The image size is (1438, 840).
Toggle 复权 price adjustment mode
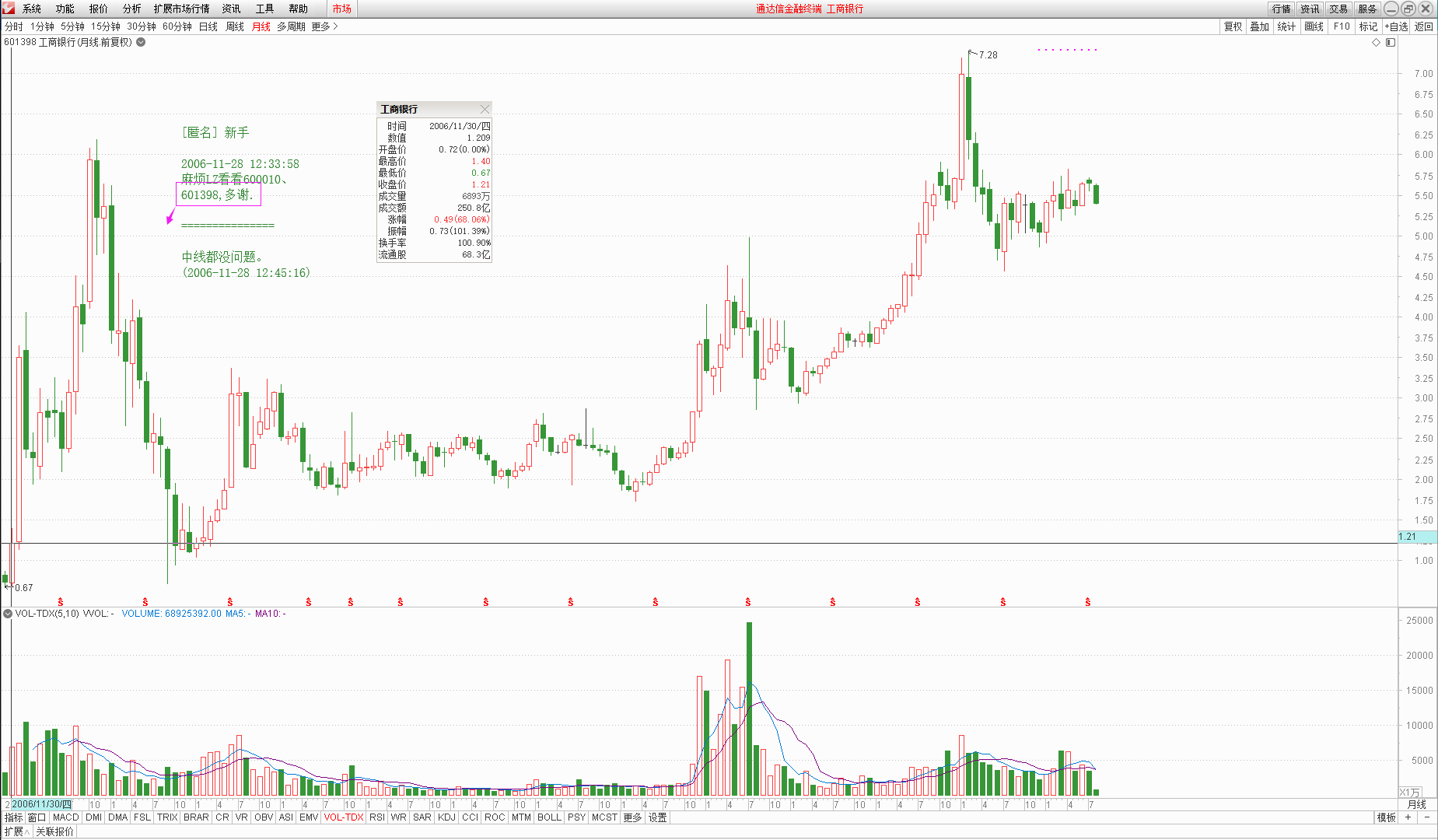[x=1233, y=26]
